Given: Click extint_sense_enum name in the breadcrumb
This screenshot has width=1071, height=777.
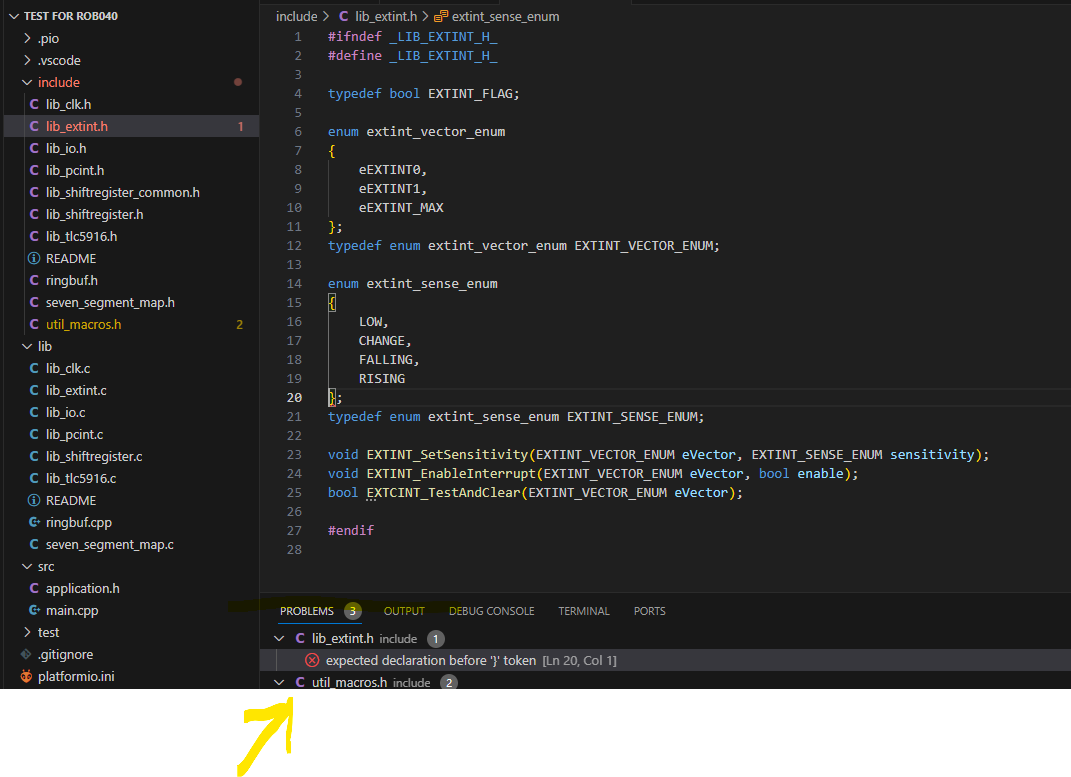Looking at the screenshot, I should tap(505, 16).
